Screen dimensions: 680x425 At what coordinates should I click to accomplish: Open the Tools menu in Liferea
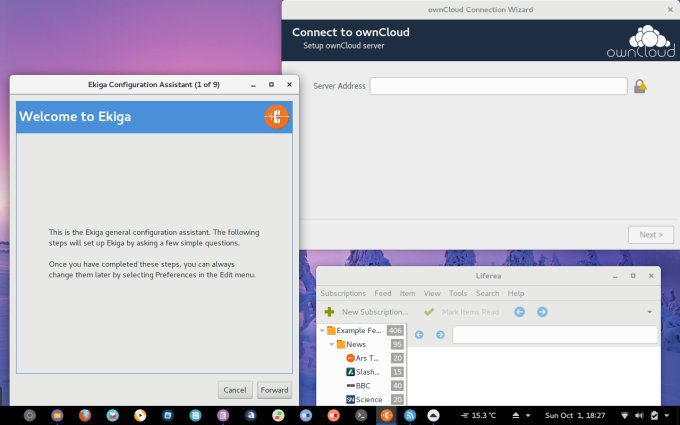click(x=458, y=293)
